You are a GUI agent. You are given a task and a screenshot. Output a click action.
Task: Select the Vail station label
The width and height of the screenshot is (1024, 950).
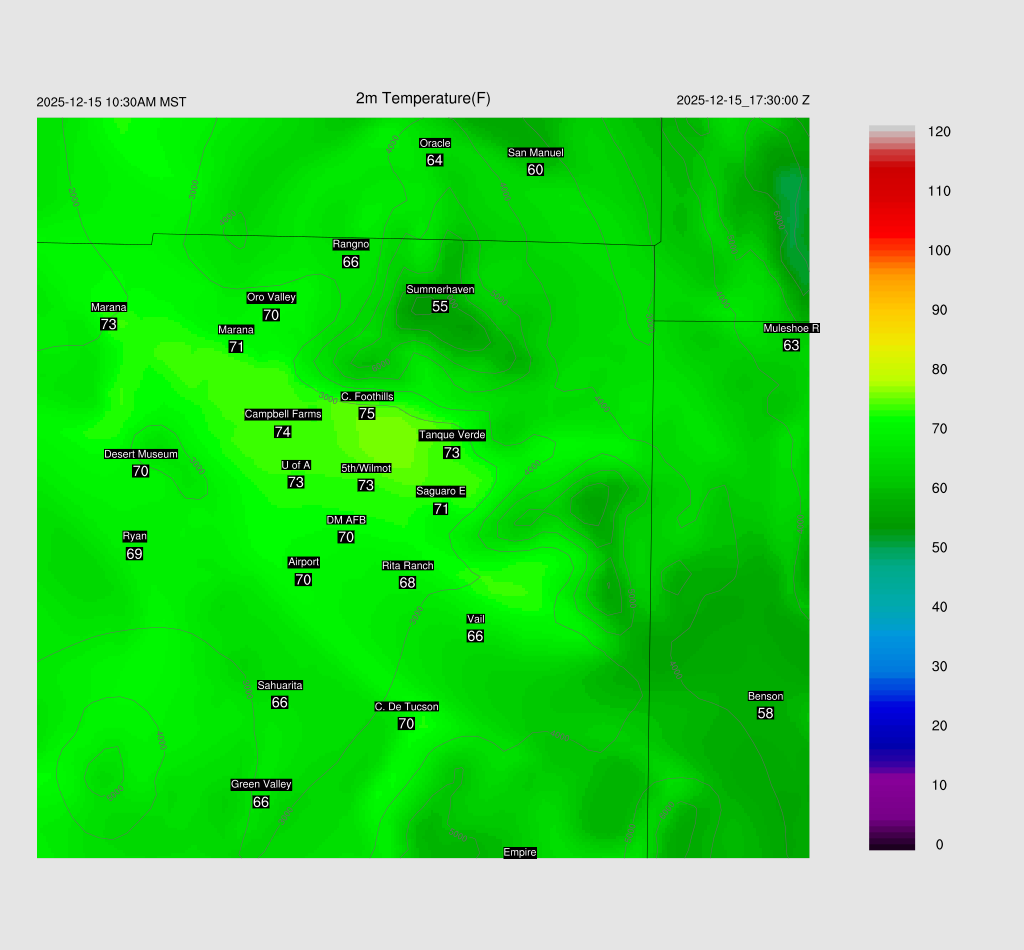pos(476,619)
